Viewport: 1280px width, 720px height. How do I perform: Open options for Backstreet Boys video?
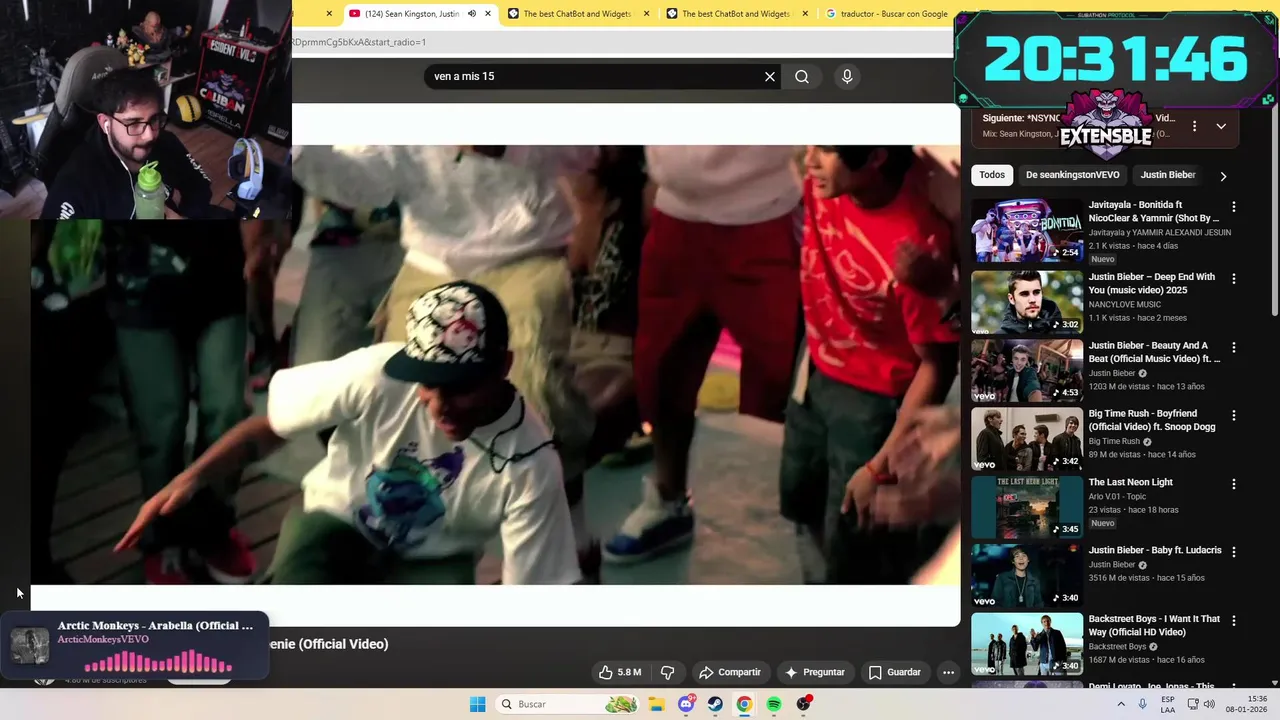click(x=1233, y=620)
